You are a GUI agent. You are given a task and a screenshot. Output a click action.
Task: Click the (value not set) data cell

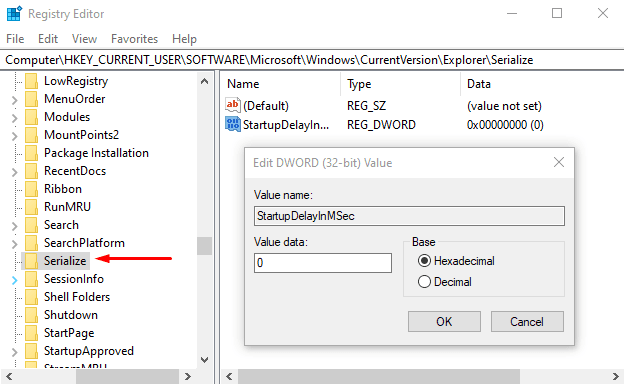tap(504, 106)
